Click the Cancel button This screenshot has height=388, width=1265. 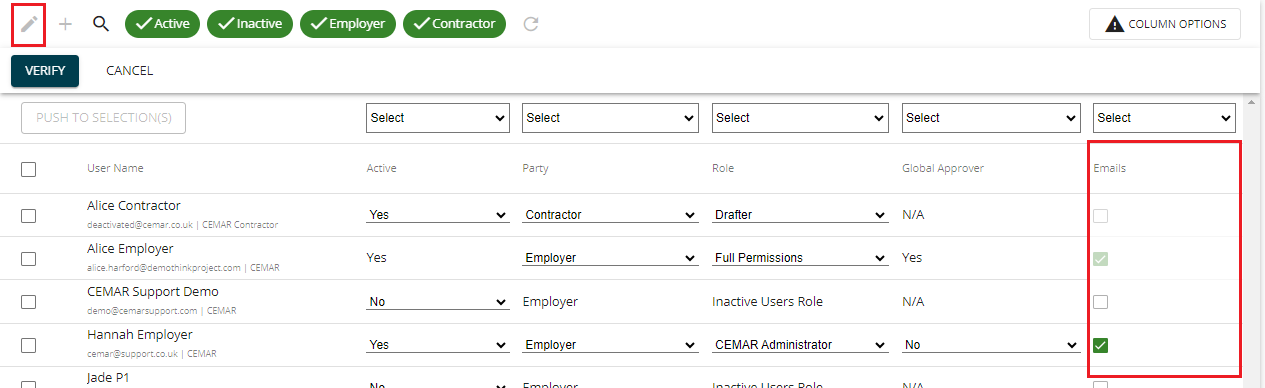(x=130, y=71)
